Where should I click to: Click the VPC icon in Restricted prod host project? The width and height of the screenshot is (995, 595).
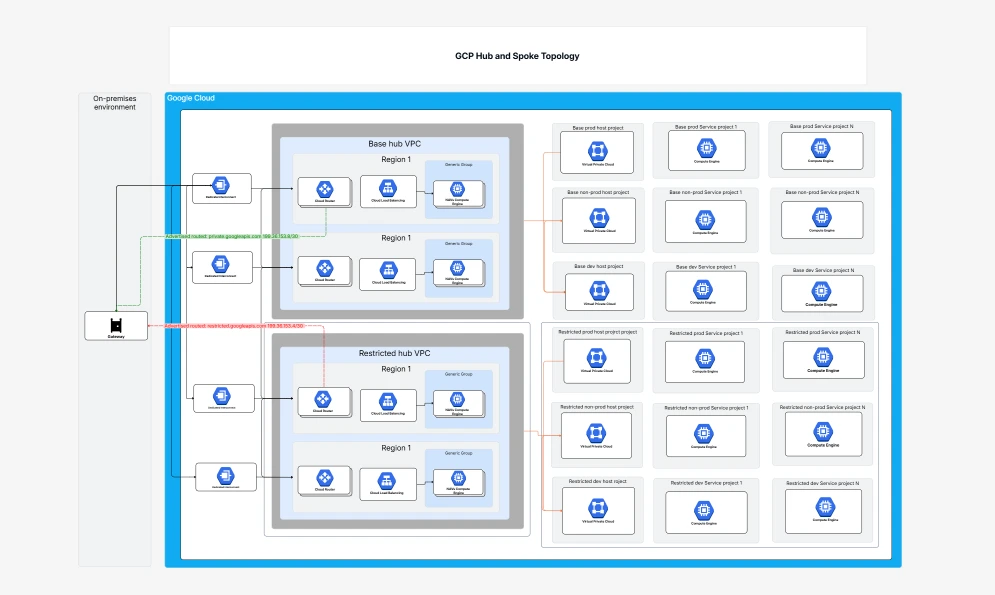click(x=596, y=358)
